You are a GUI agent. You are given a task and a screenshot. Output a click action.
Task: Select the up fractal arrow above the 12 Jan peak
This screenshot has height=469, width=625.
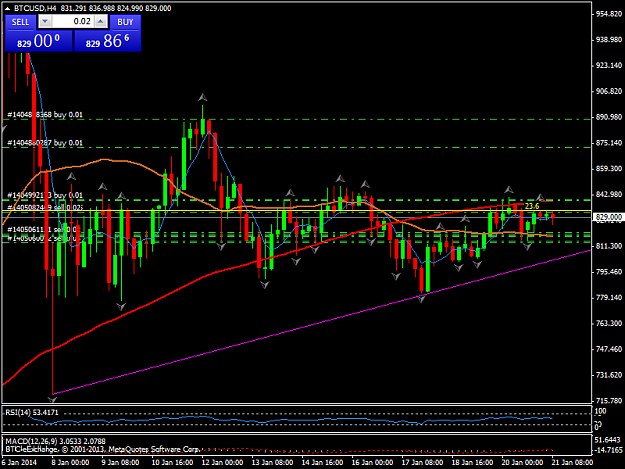coord(202,97)
